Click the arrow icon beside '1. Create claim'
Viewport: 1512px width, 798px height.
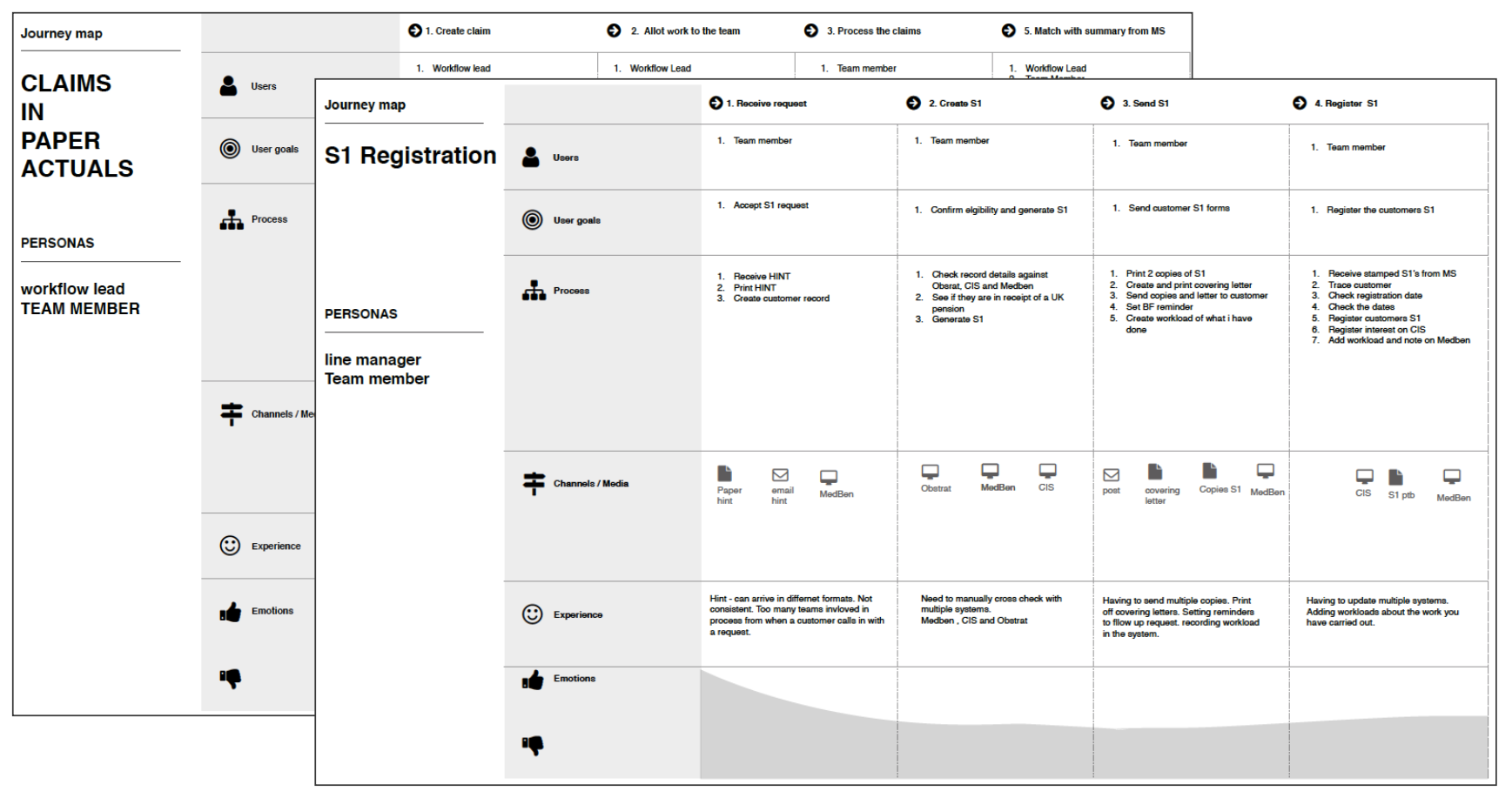[415, 30]
